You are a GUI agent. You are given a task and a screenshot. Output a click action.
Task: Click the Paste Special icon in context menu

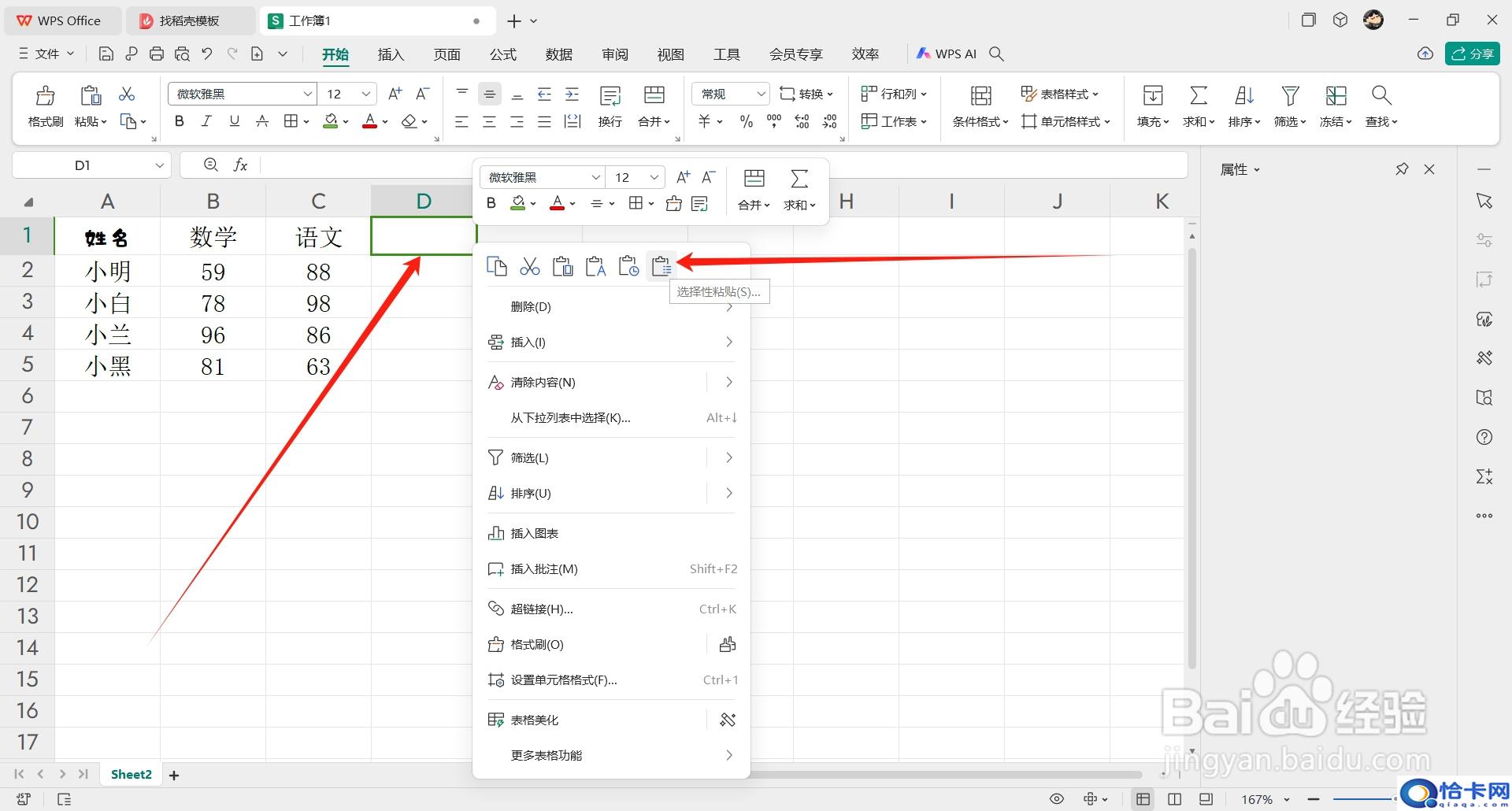coord(661,267)
